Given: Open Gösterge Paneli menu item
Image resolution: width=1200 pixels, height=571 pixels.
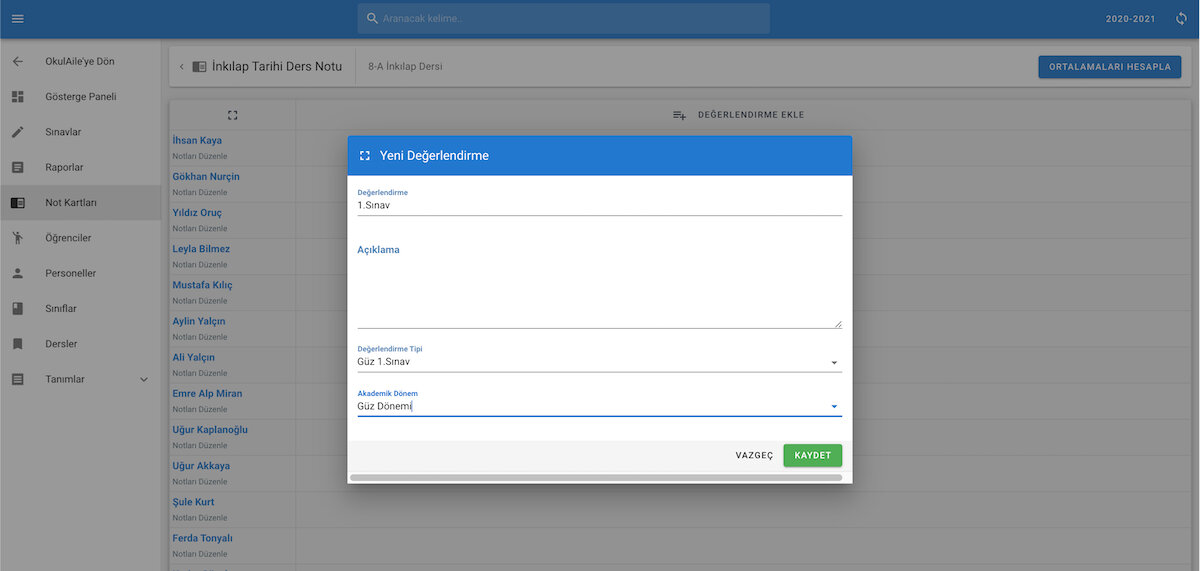Looking at the screenshot, I should tap(80, 97).
